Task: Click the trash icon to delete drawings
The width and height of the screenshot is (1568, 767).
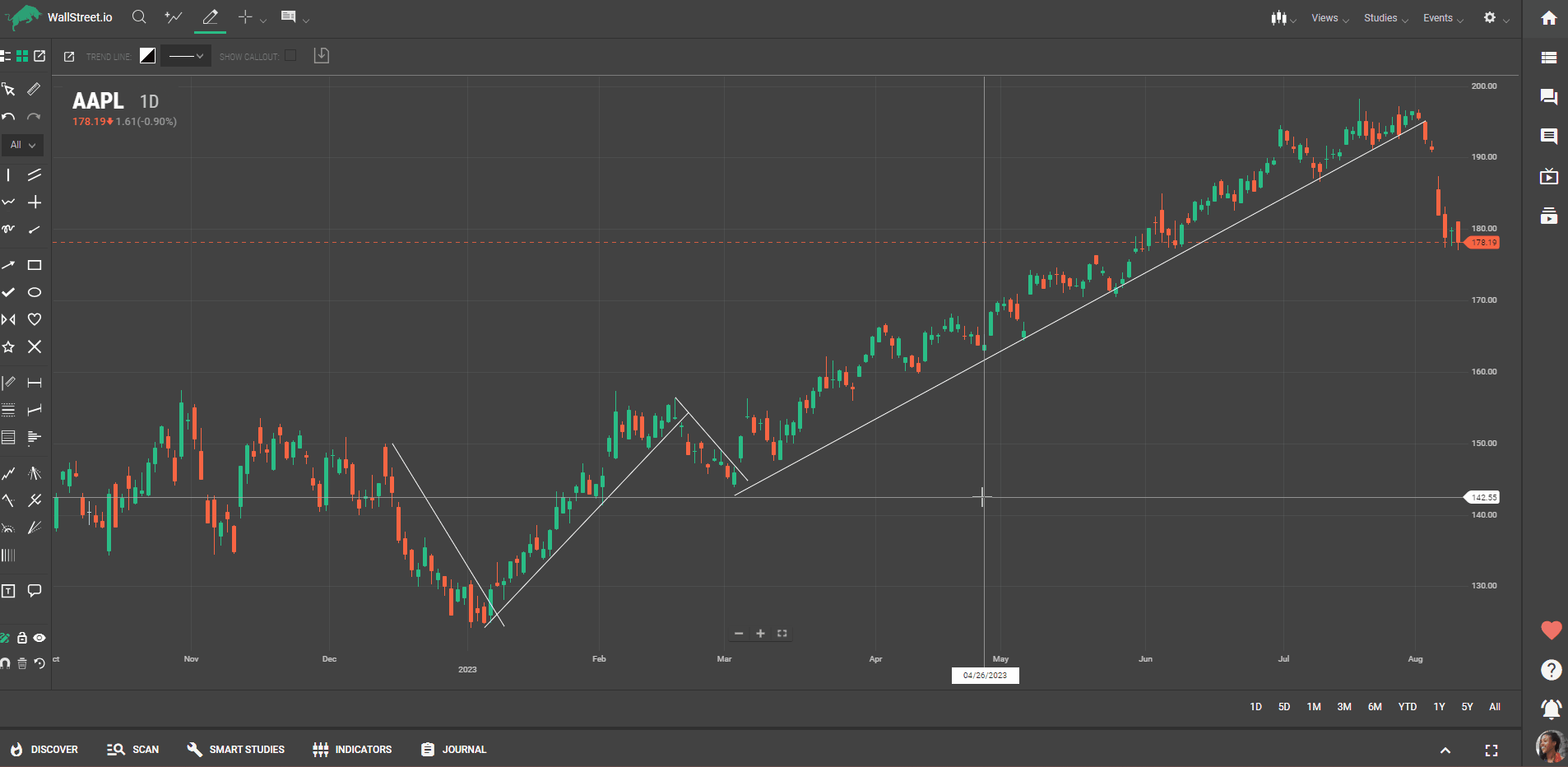Action: tap(22, 663)
